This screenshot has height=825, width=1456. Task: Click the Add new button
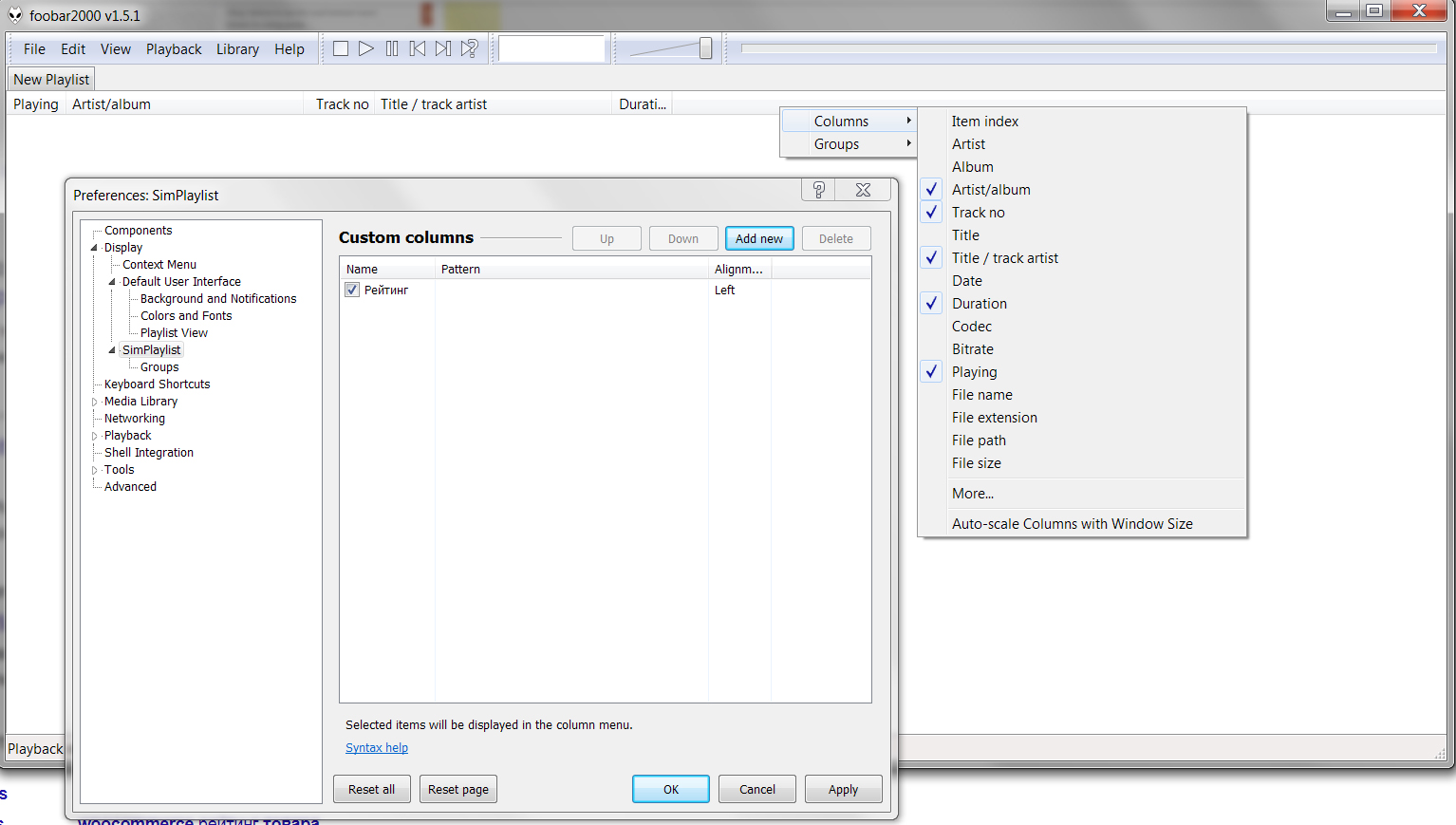coord(759,238)
